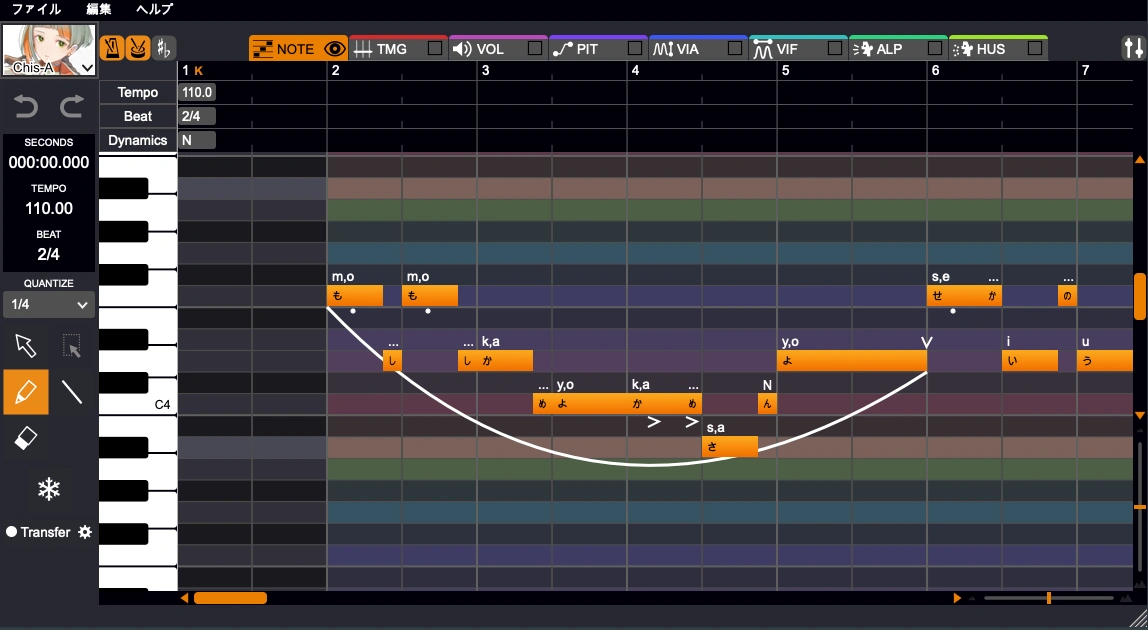Select the ん note labeled N

[767, 404]
